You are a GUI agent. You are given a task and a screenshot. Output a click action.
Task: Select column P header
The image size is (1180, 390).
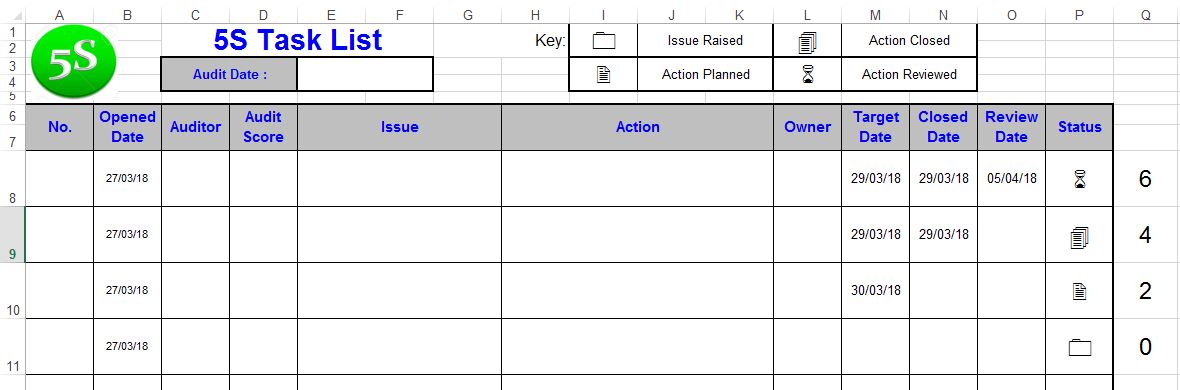pyautogui.click(x=1079, y=15)
